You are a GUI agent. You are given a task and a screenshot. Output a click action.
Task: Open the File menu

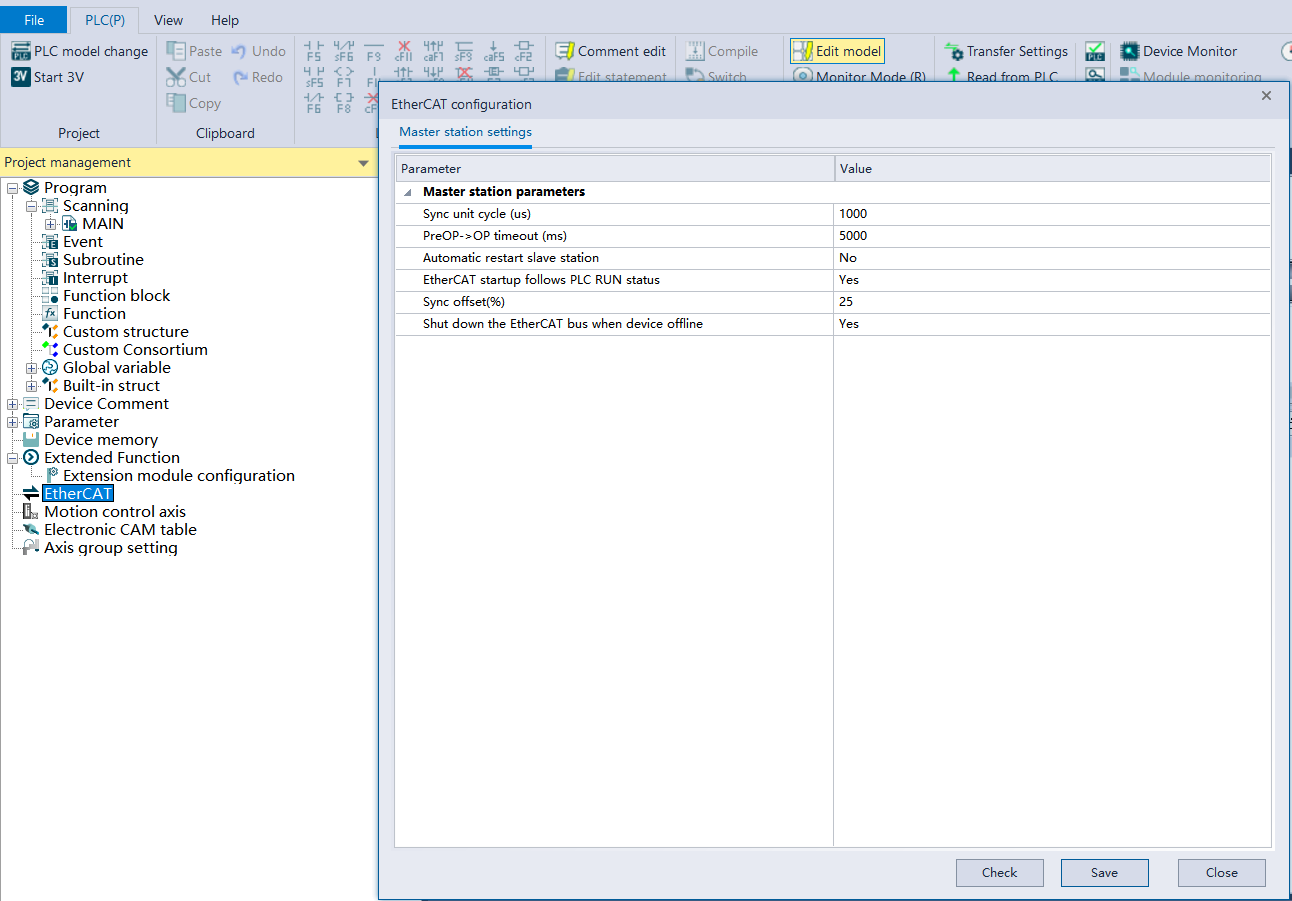(34, 20)
